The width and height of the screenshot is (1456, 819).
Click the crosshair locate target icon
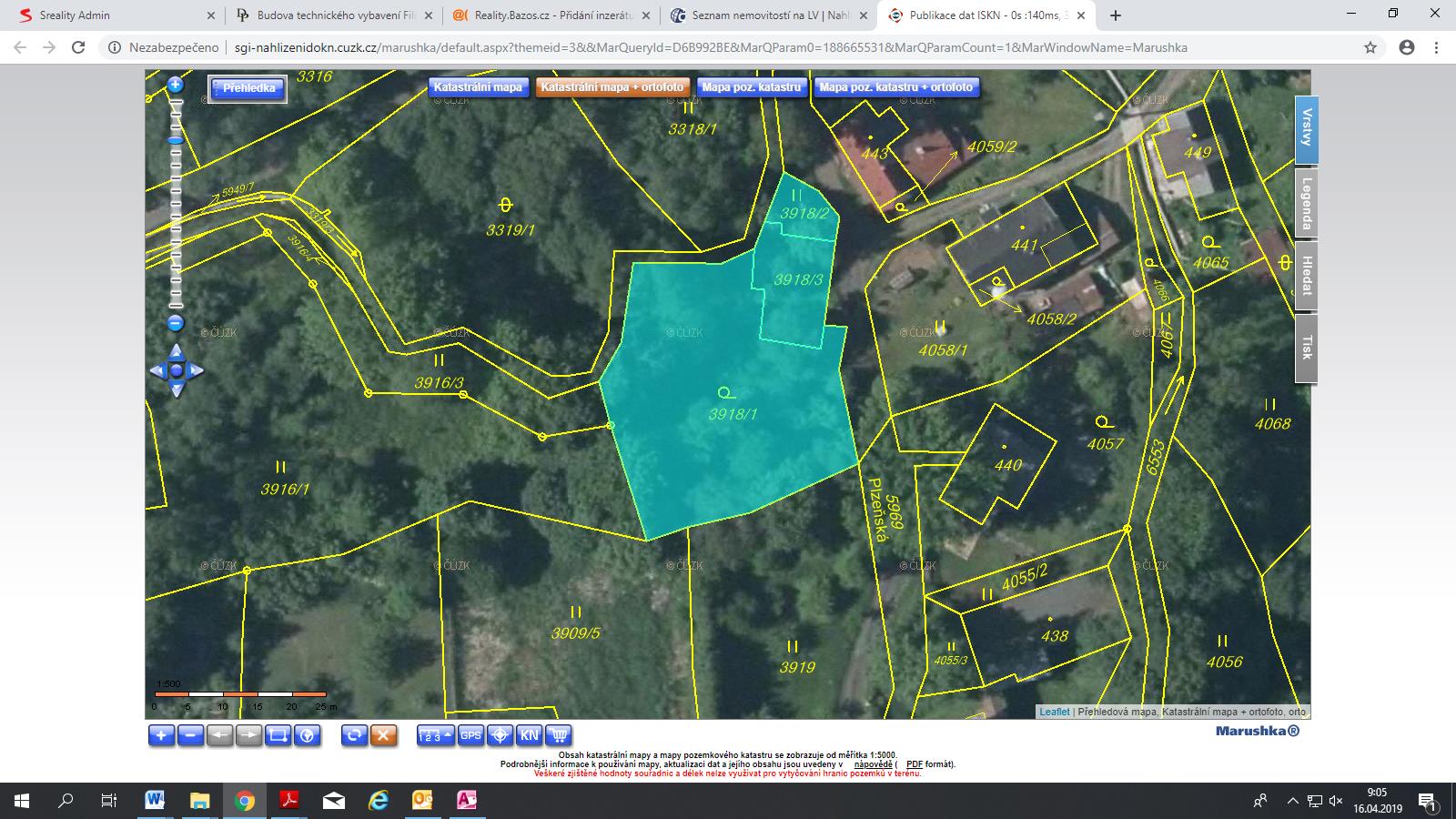click(x=500, y=735)
